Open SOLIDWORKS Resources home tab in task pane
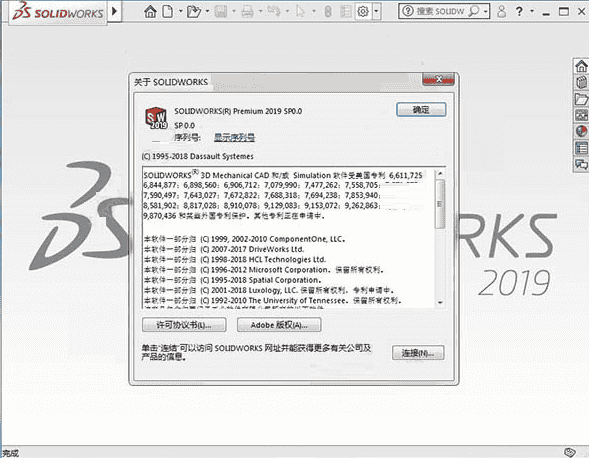This screenshot has width=589, height=458. click(x=581, y=67)
